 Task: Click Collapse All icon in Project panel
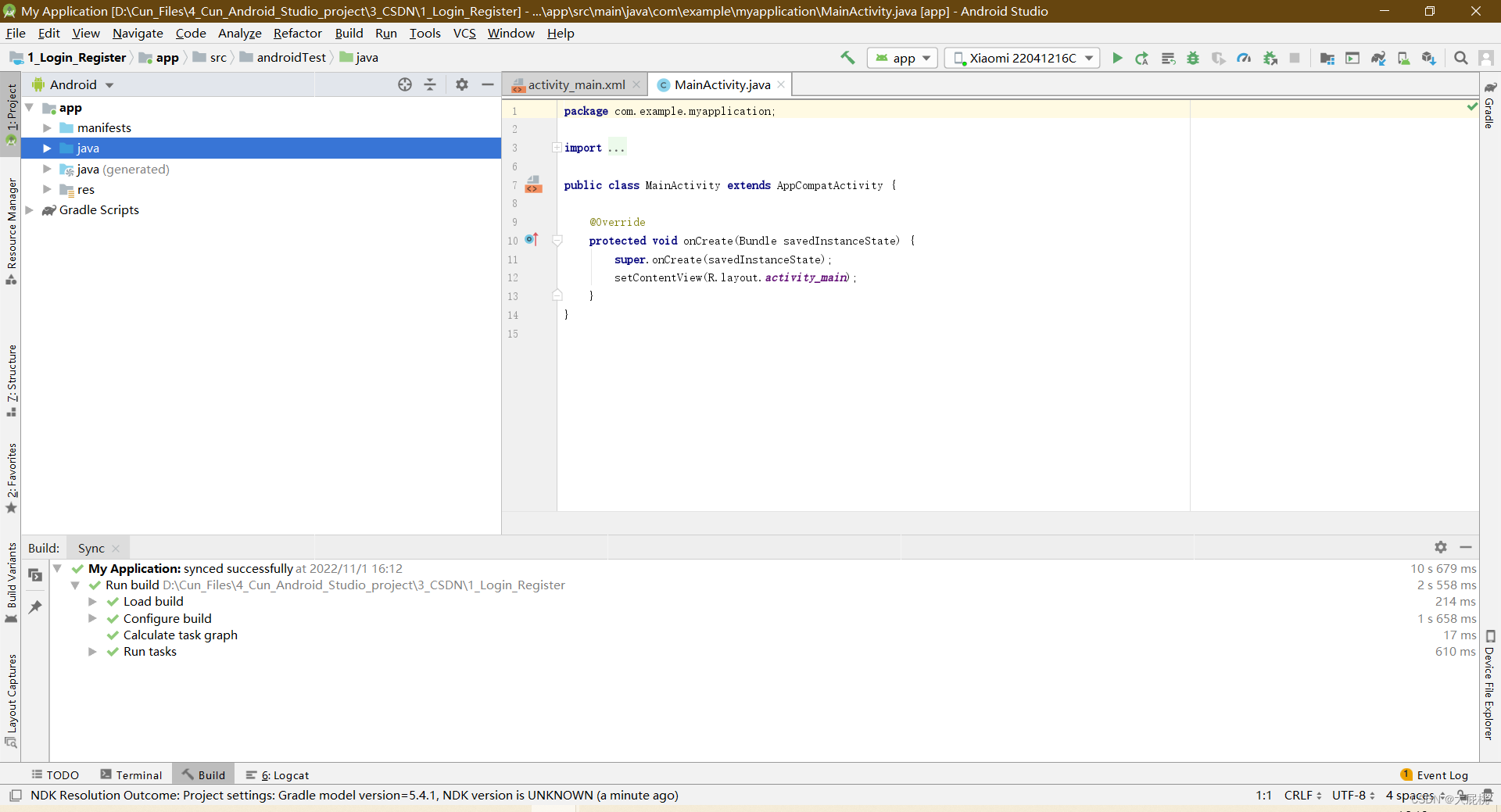pos(430,84)
